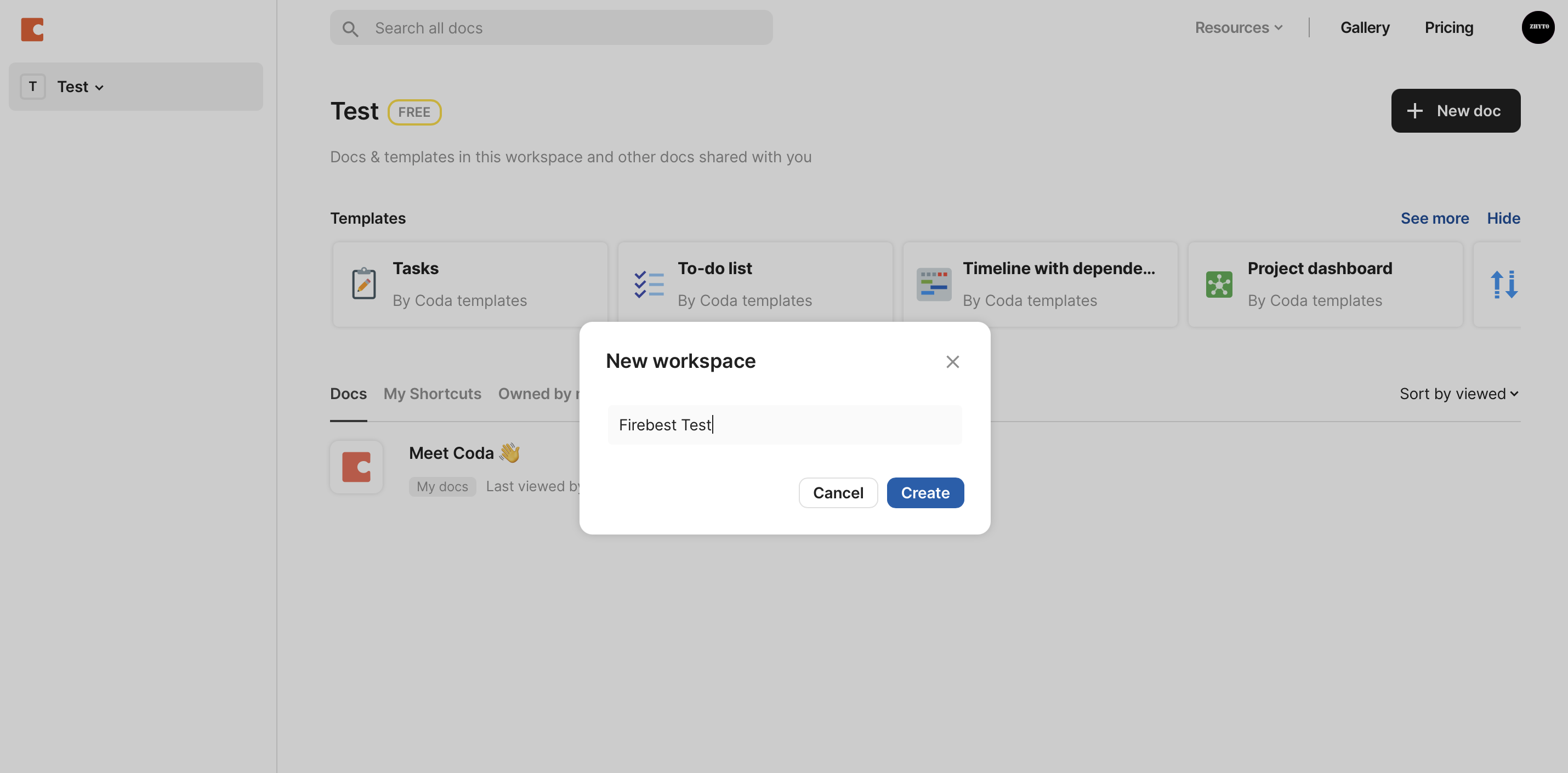Click the search magnifier icon
This screenshot has height=773, width=1568.
[350, 29]
